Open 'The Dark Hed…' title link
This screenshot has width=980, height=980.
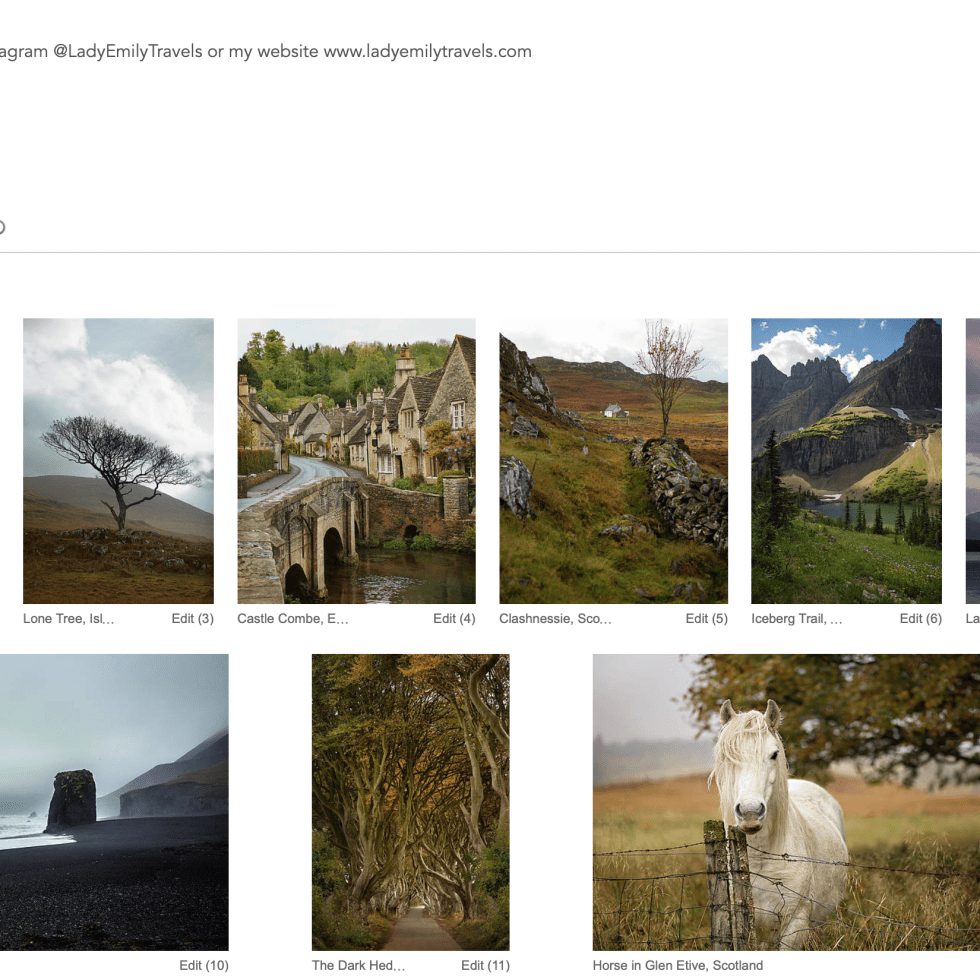point(359,966)
